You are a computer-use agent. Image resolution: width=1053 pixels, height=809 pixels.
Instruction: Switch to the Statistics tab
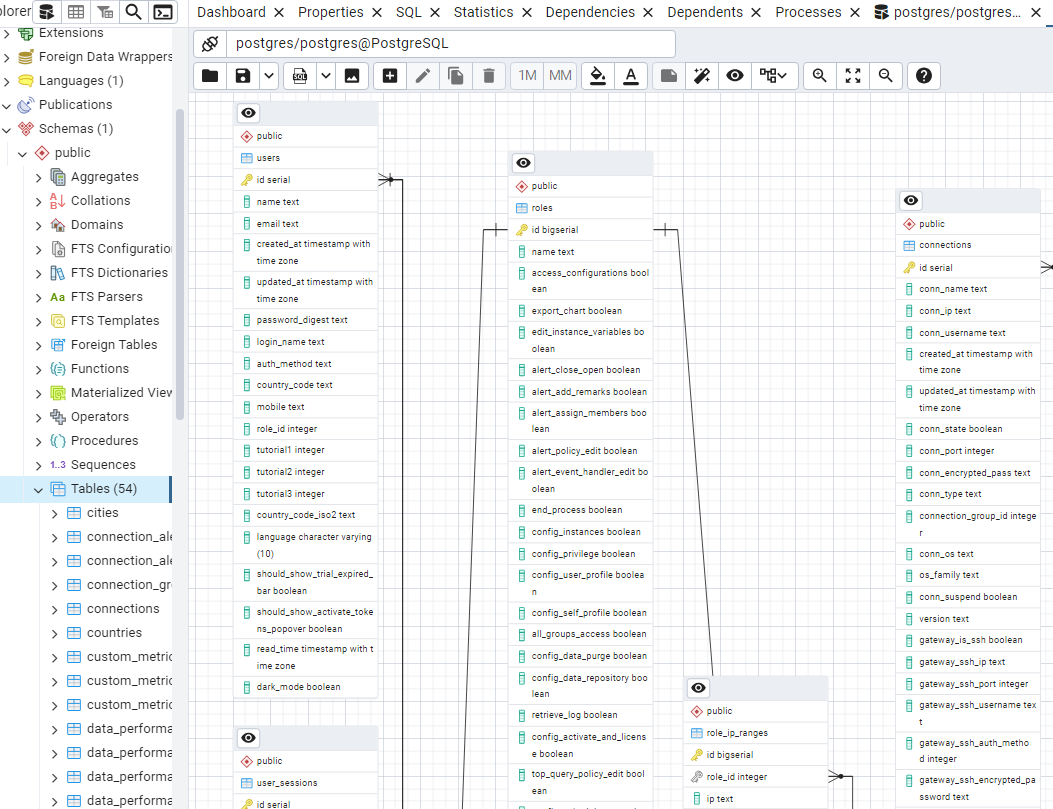(483, 12)
